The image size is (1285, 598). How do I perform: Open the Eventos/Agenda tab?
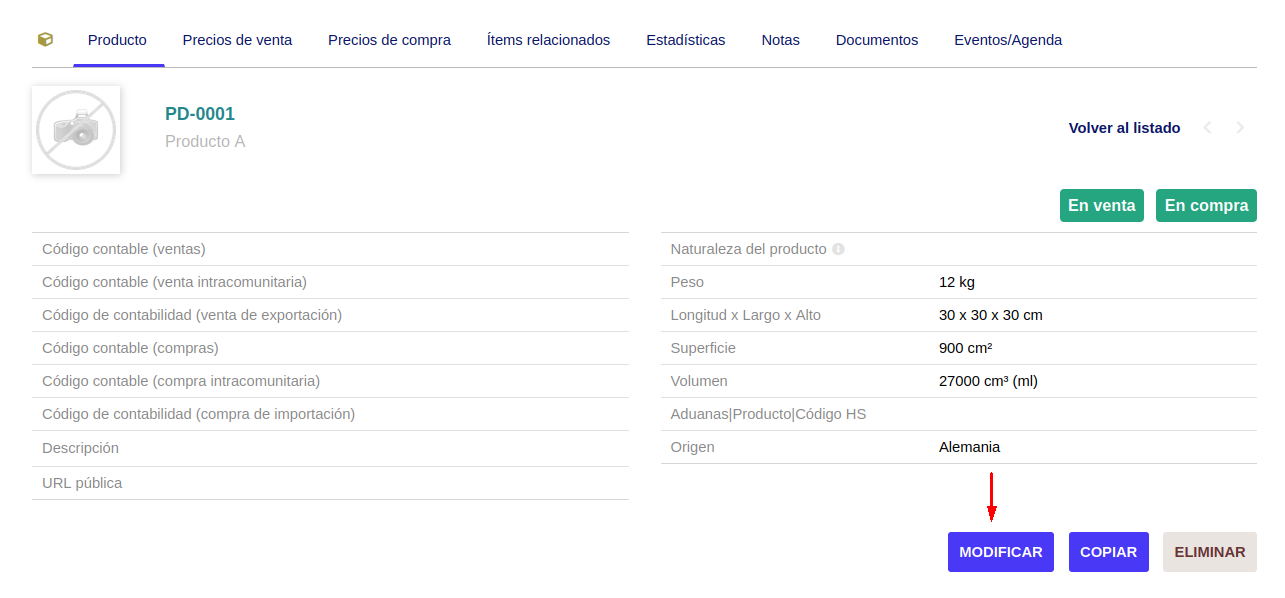(x=1008, y=39)
